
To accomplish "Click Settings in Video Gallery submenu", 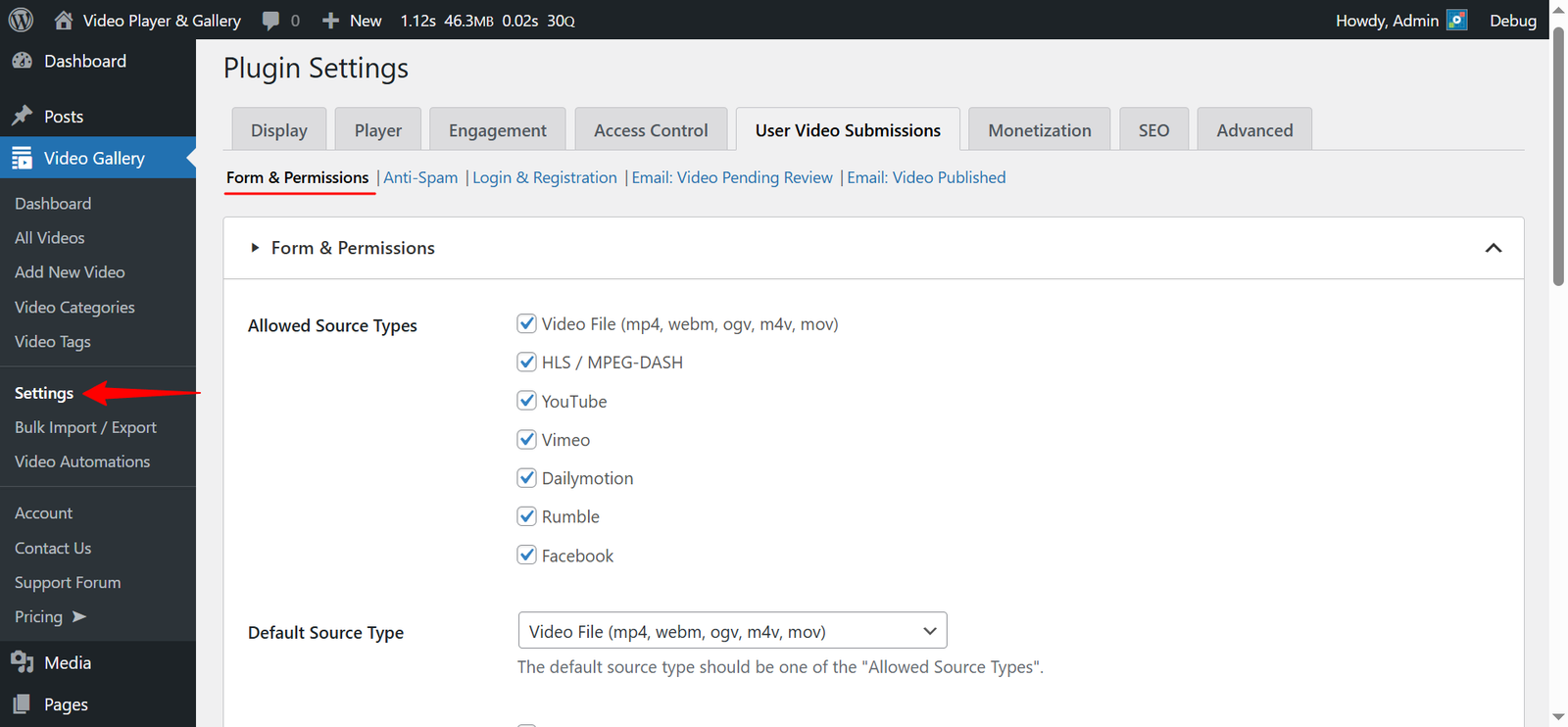I will click(x=44, y=393).
